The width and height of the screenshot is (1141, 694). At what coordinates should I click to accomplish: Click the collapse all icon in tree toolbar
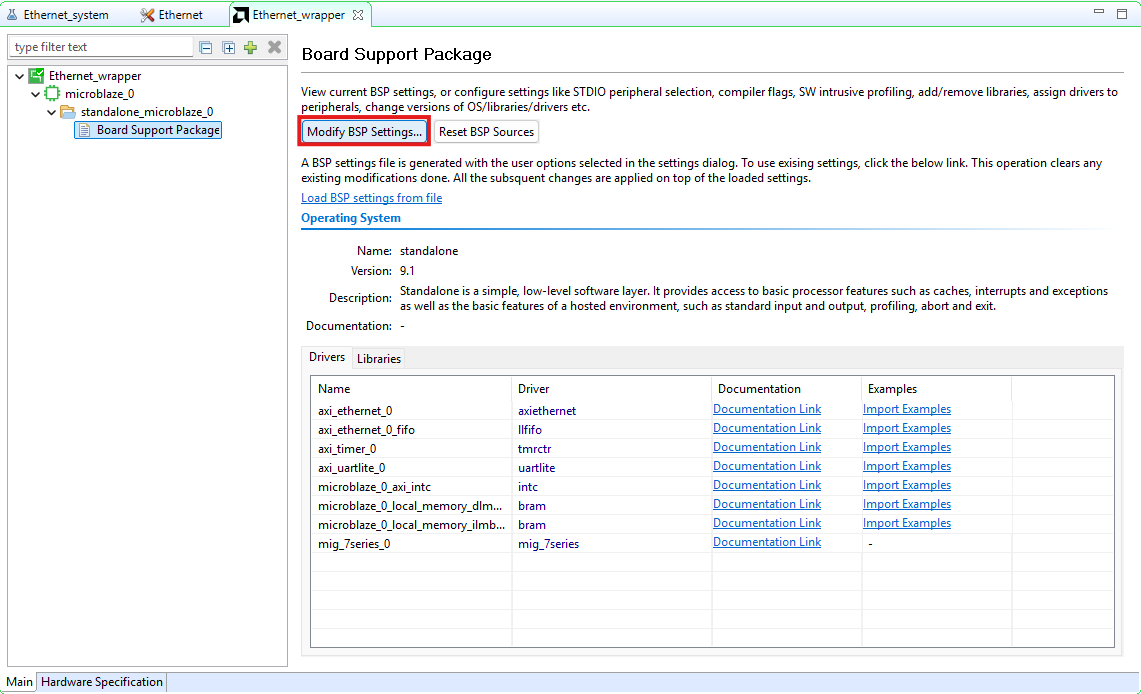206,47
